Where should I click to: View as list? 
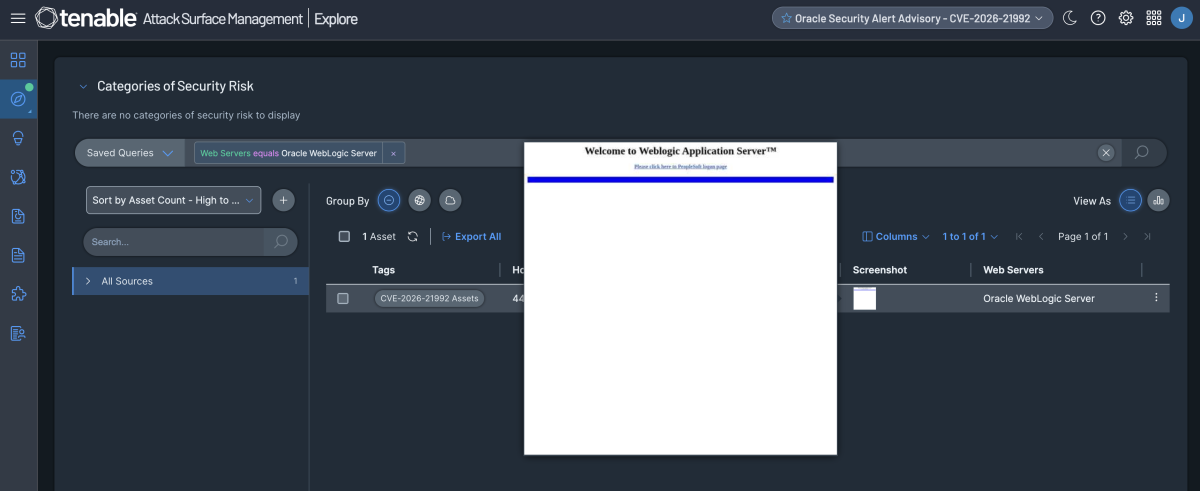coord(1130,200)
